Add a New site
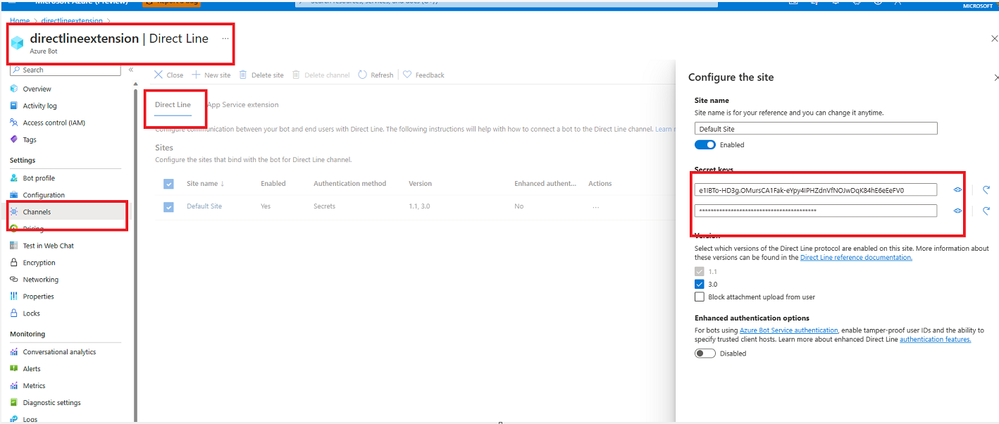 (x=212, y=75)
